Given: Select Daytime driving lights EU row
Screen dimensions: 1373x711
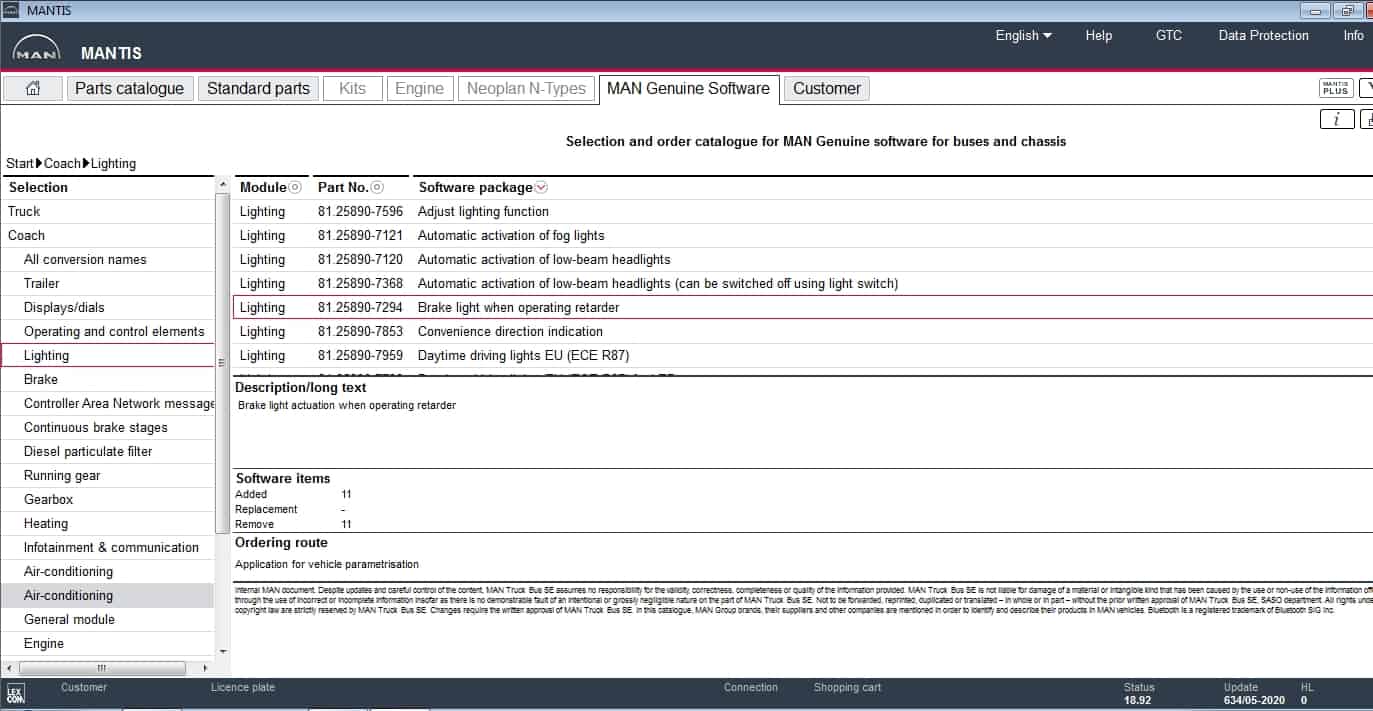Looking at the screenshot, I should 802,355.
